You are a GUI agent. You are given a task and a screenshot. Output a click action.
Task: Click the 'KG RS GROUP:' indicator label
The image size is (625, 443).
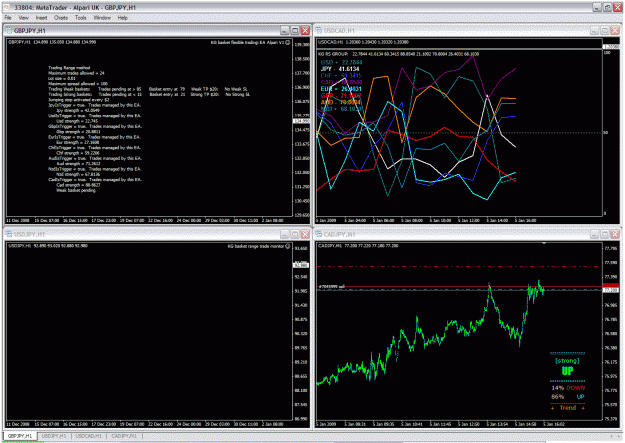(x=333, y=54)
